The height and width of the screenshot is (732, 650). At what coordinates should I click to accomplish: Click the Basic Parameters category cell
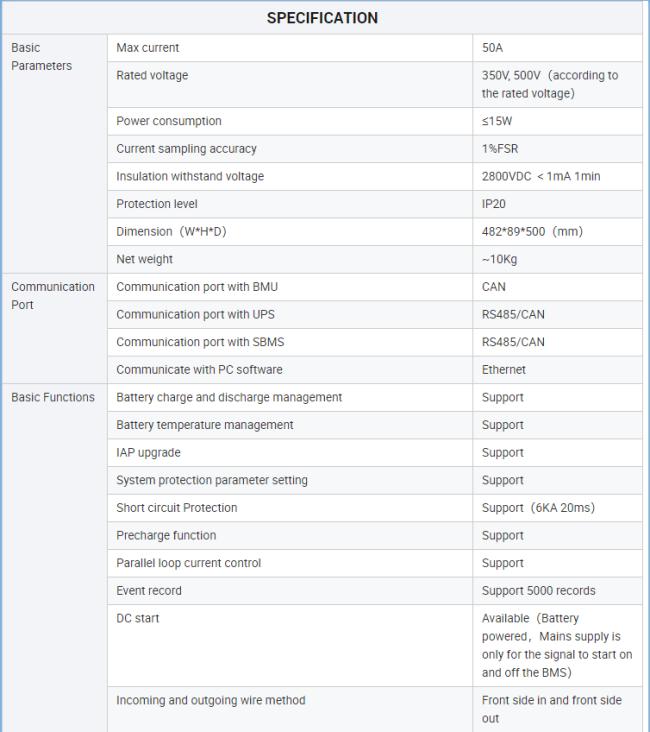tap(42, 57)
